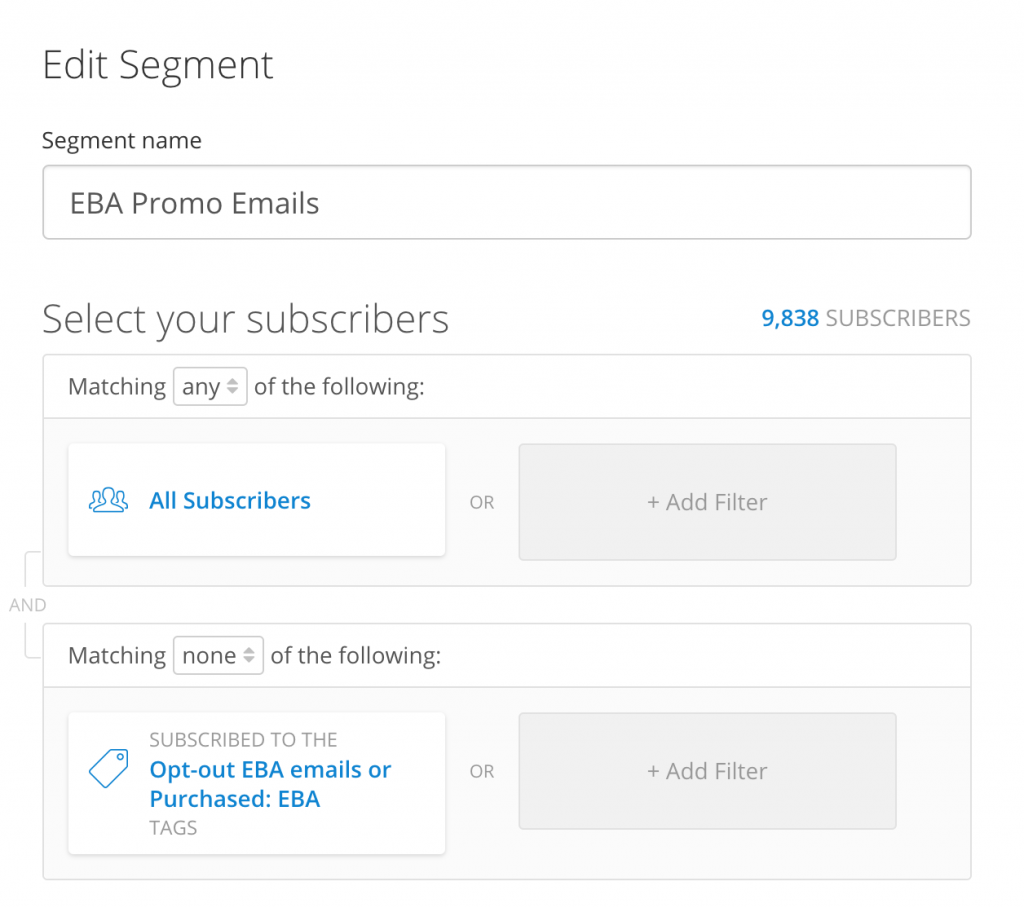Click the tag icon on the filter card
This screenshot has width=1024, height=908.
point(108,768)
